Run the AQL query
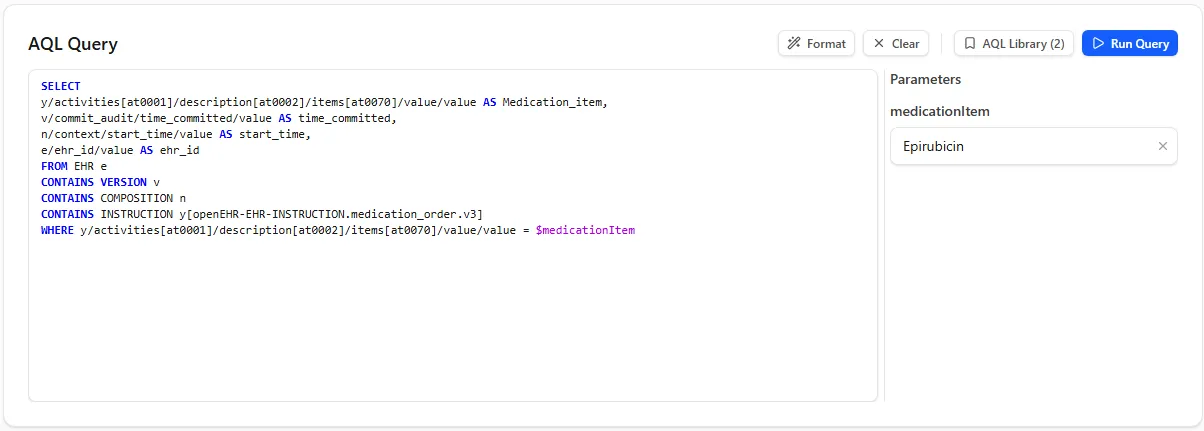This screenshot has width=1204, height=431. pyautogui.click(x=1130, y=43)
